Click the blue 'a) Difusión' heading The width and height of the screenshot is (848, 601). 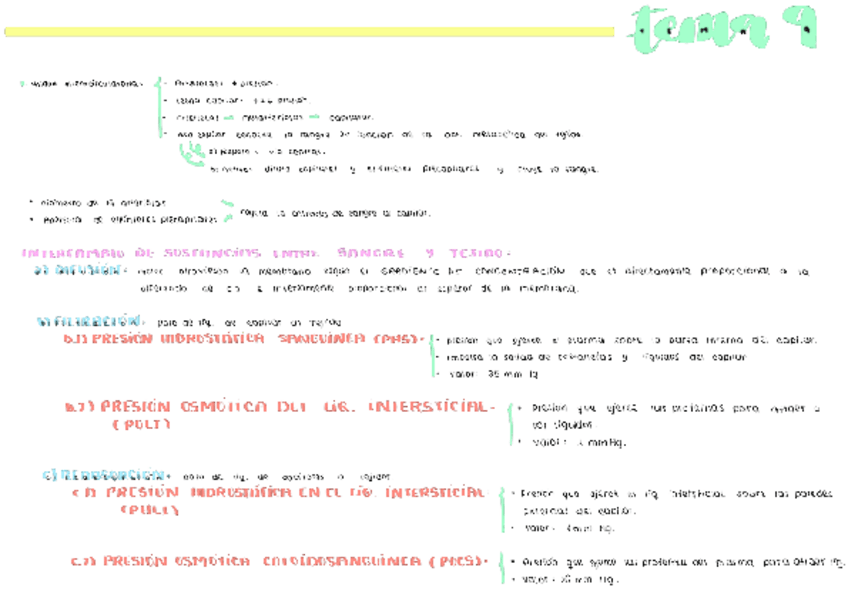pos(79,270)
